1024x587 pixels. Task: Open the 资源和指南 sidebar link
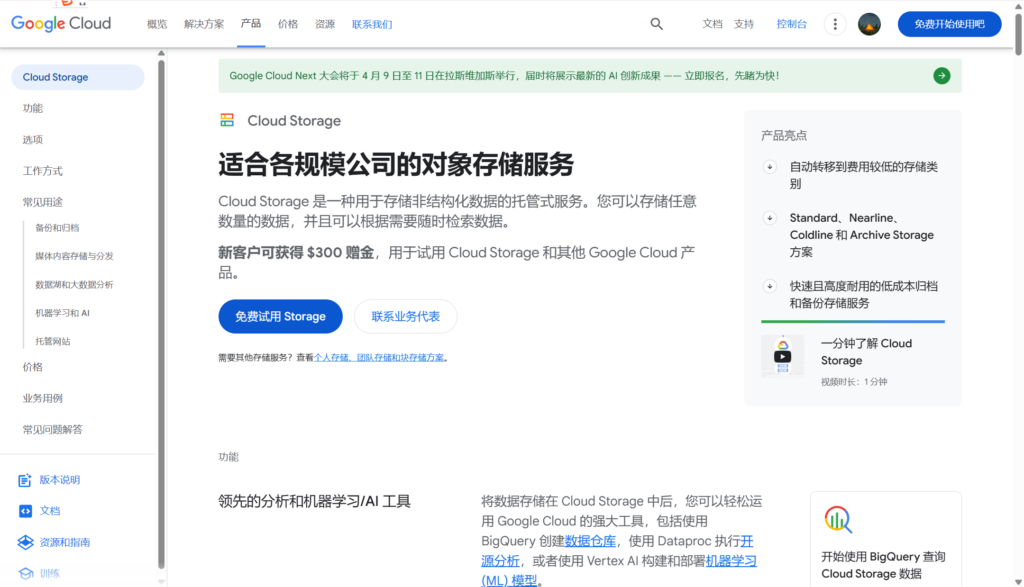65,542
